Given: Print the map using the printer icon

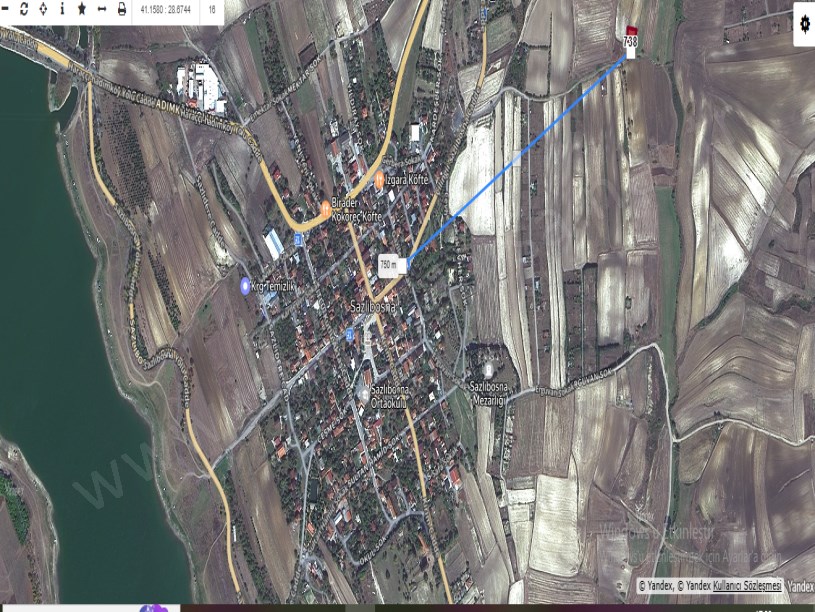Looking at the screenshot, I should pyautogui.click(x=121, y=9).
